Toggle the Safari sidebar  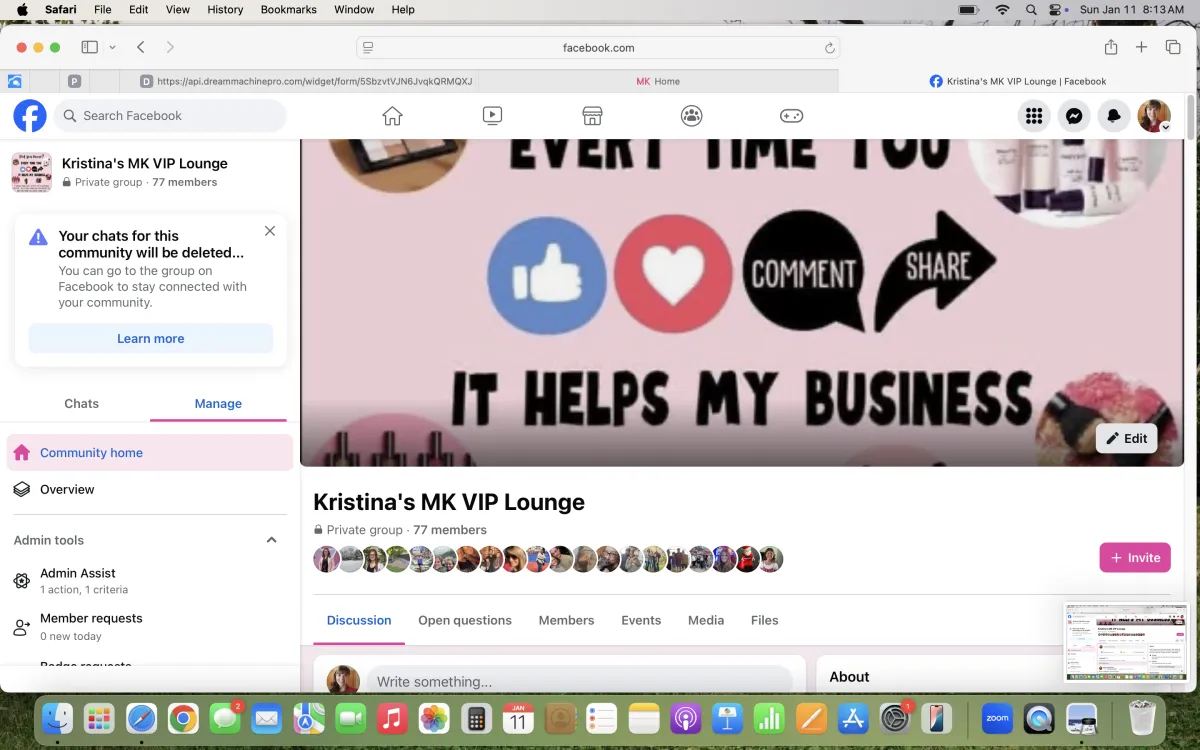pos(89,47)
